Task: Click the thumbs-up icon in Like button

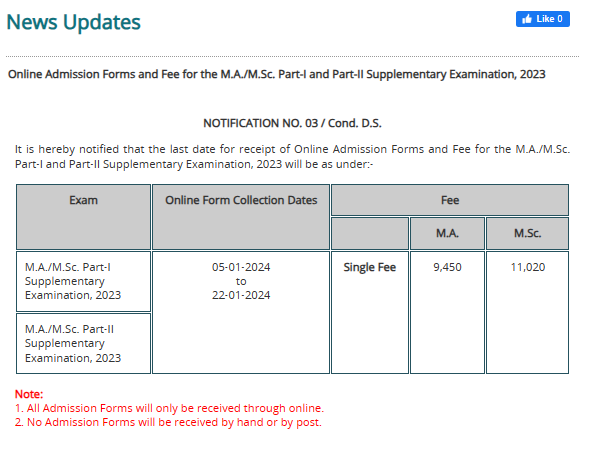Action: click(x=527, y=18)
